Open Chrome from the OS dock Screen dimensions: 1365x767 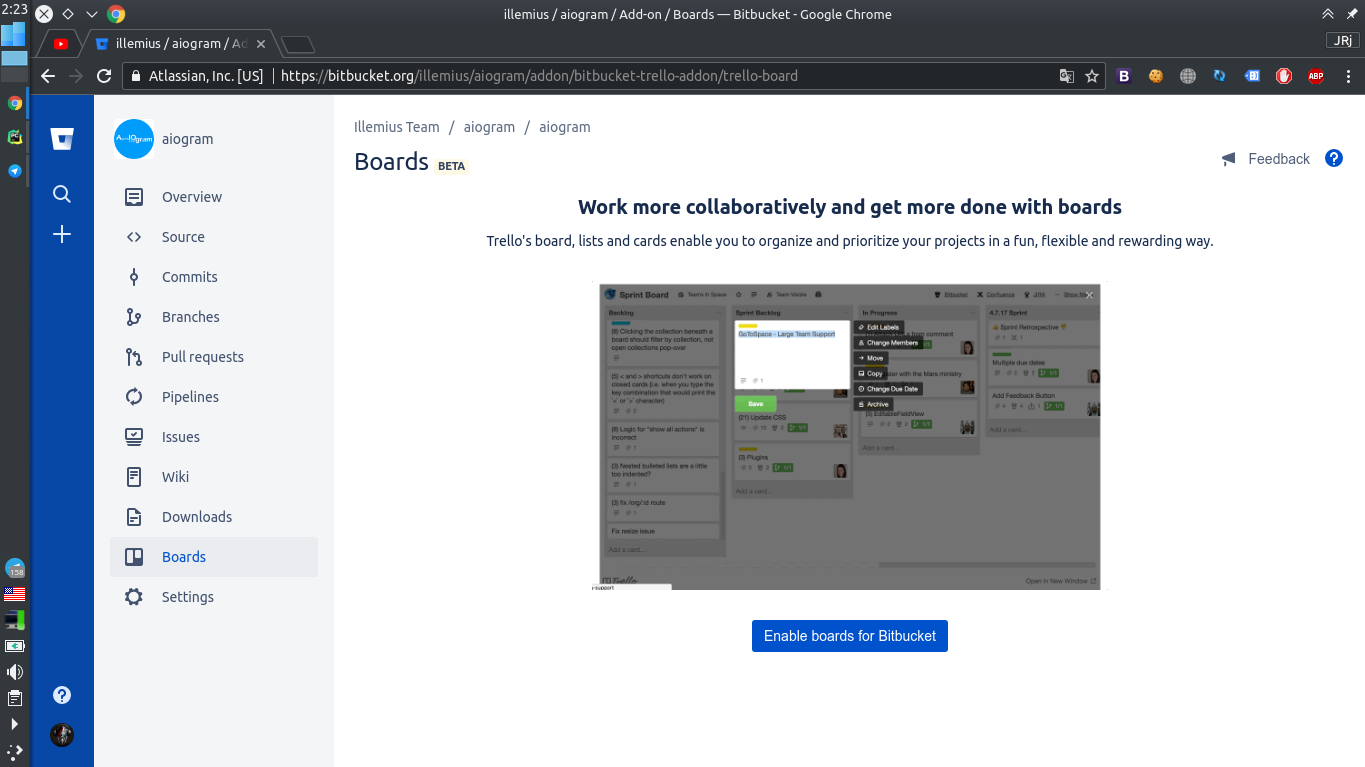point(14,103)
